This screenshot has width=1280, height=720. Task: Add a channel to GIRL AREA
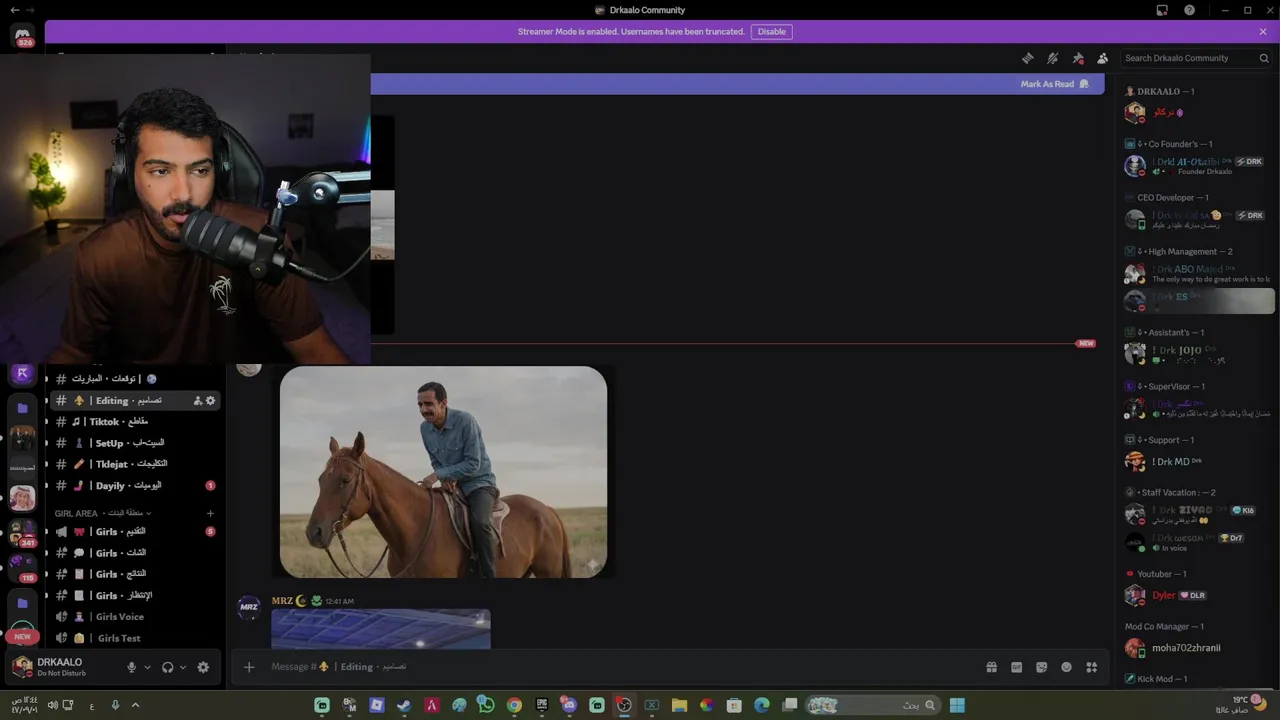tap(210, 513)
